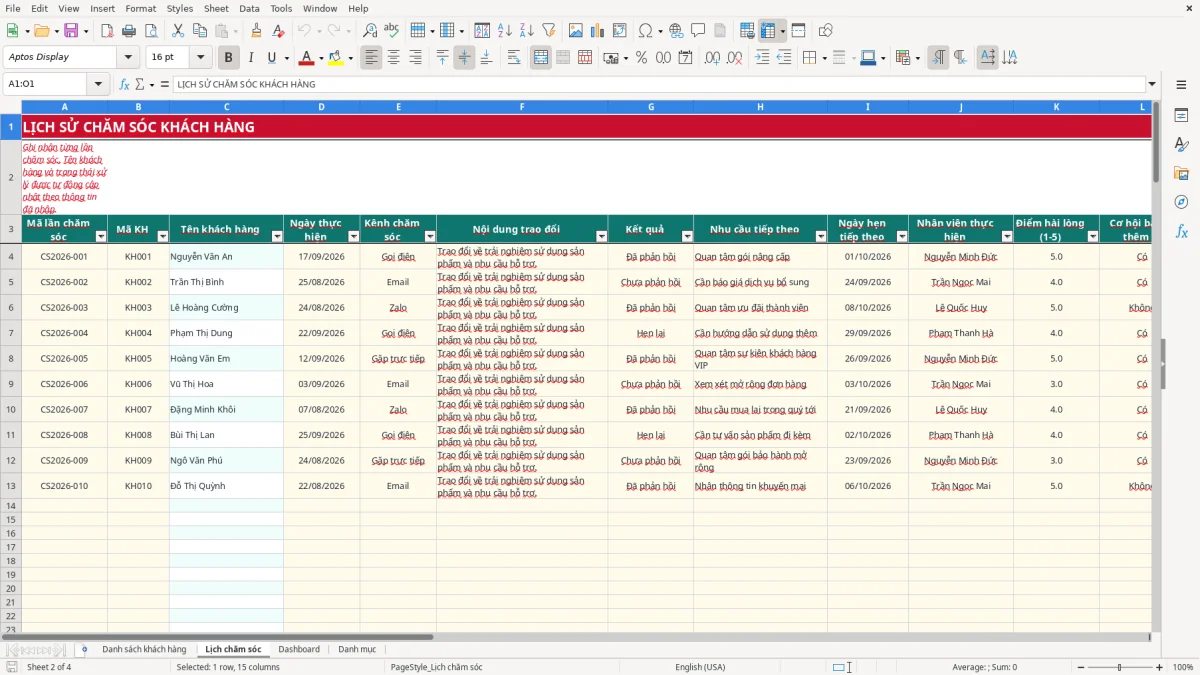Open the Sheet menu
This screenshot has width=1200, height=675.
point(216,8)
